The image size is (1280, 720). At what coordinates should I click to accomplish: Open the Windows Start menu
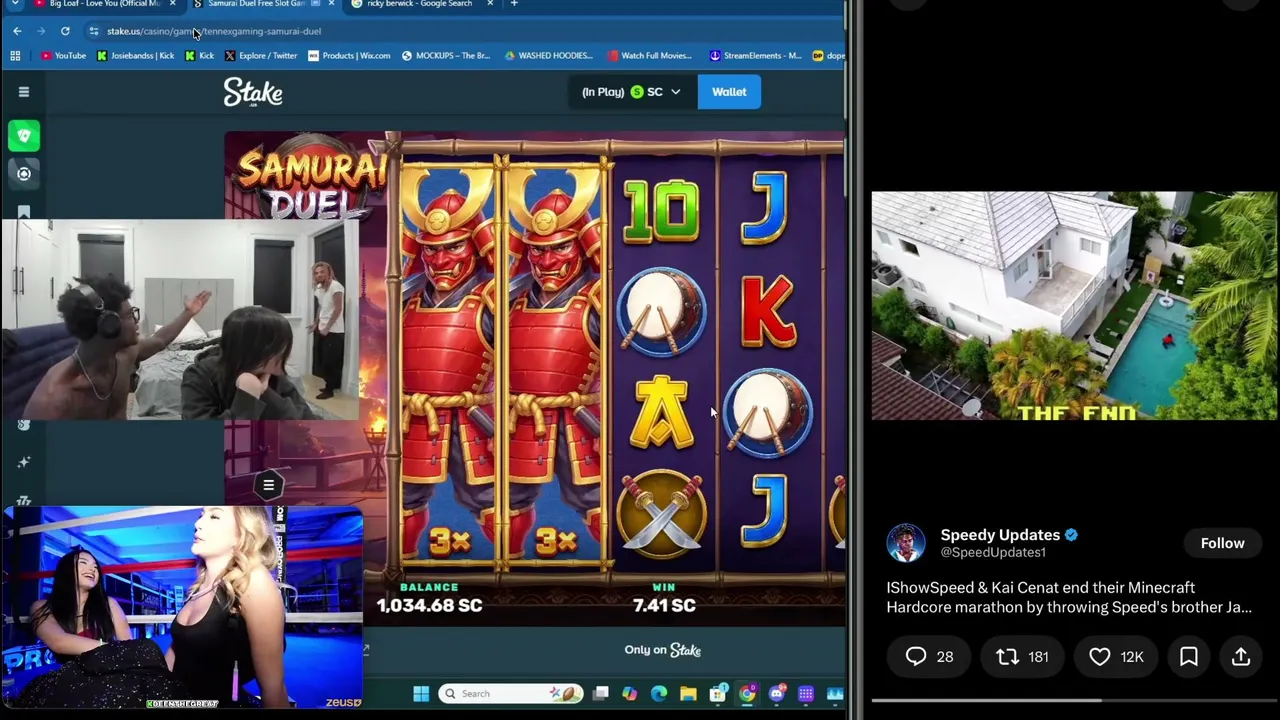(421, 694)
